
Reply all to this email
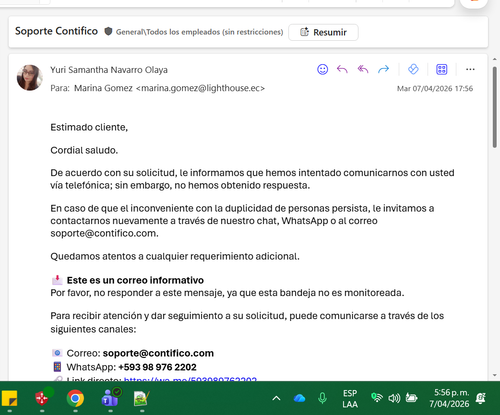click(363, 69)
